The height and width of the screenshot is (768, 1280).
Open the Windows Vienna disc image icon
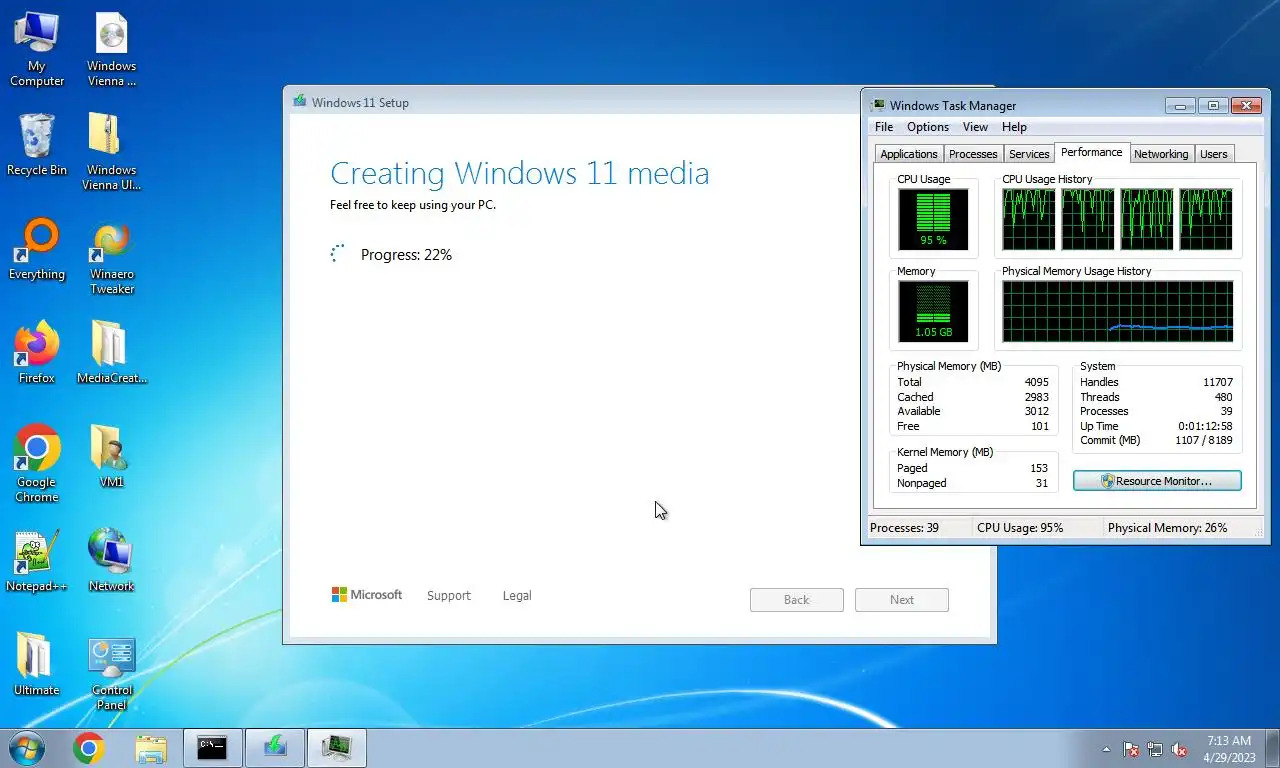click(112, 50)
